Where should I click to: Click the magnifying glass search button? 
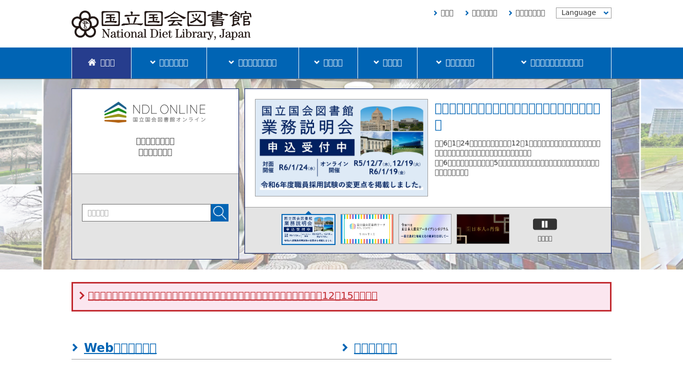pos(220,213)
